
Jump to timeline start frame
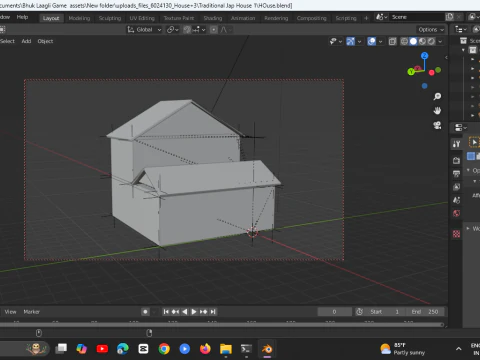pos(166,312)
